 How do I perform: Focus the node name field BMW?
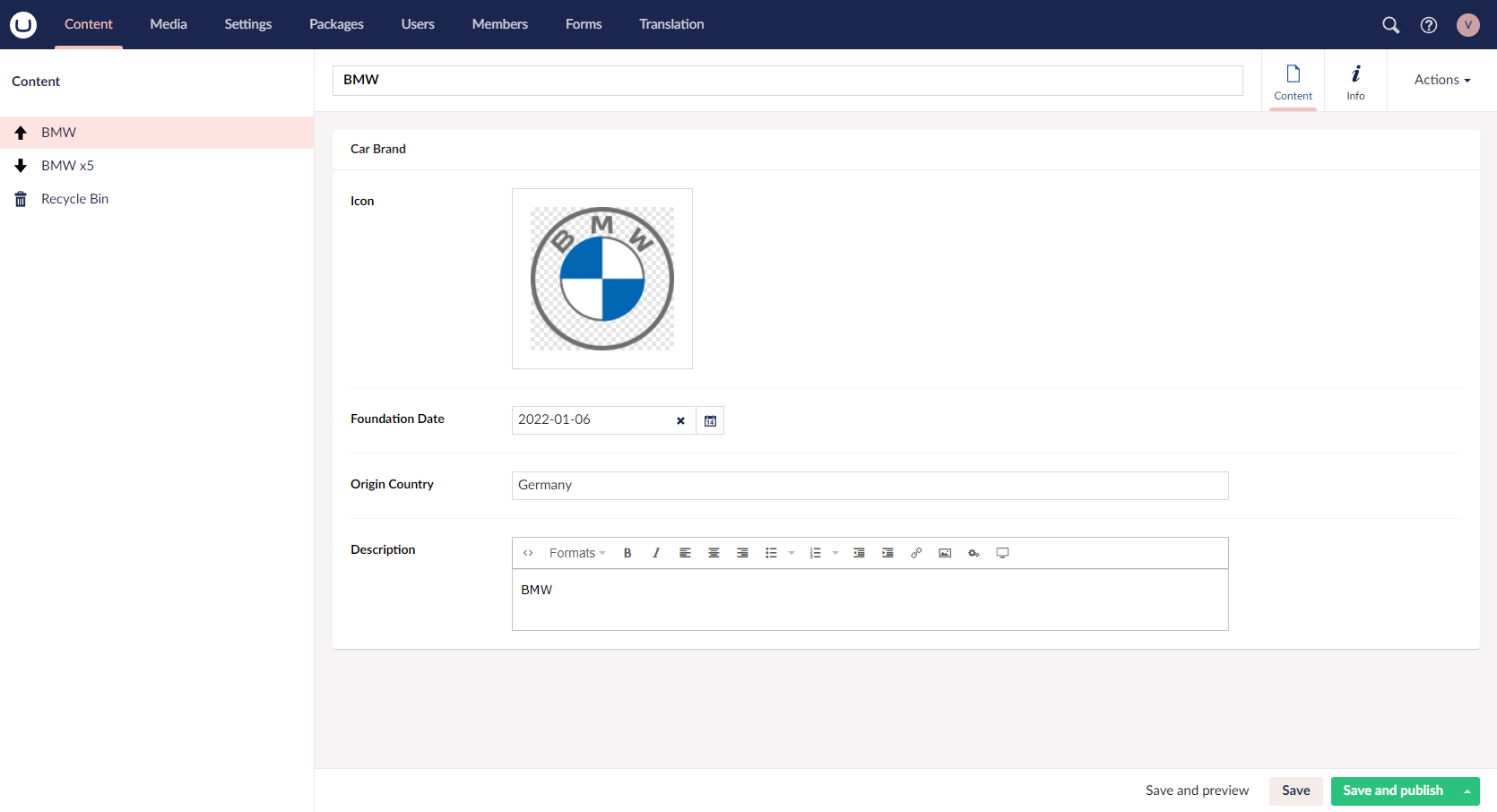(787, 80)
